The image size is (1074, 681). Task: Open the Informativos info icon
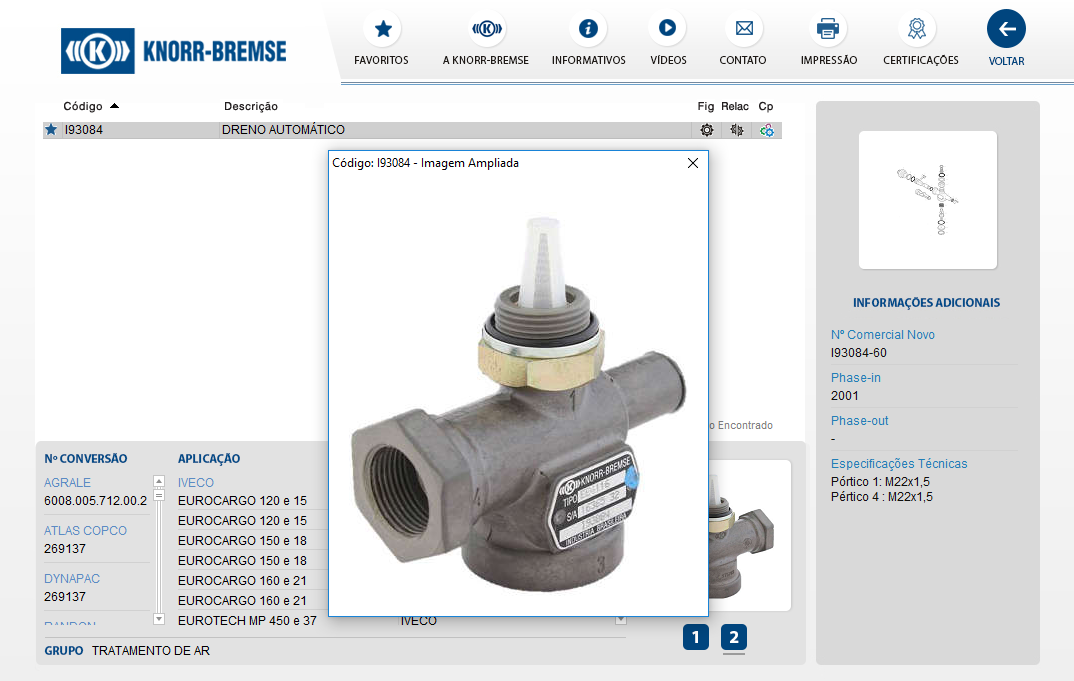point(588,29)
